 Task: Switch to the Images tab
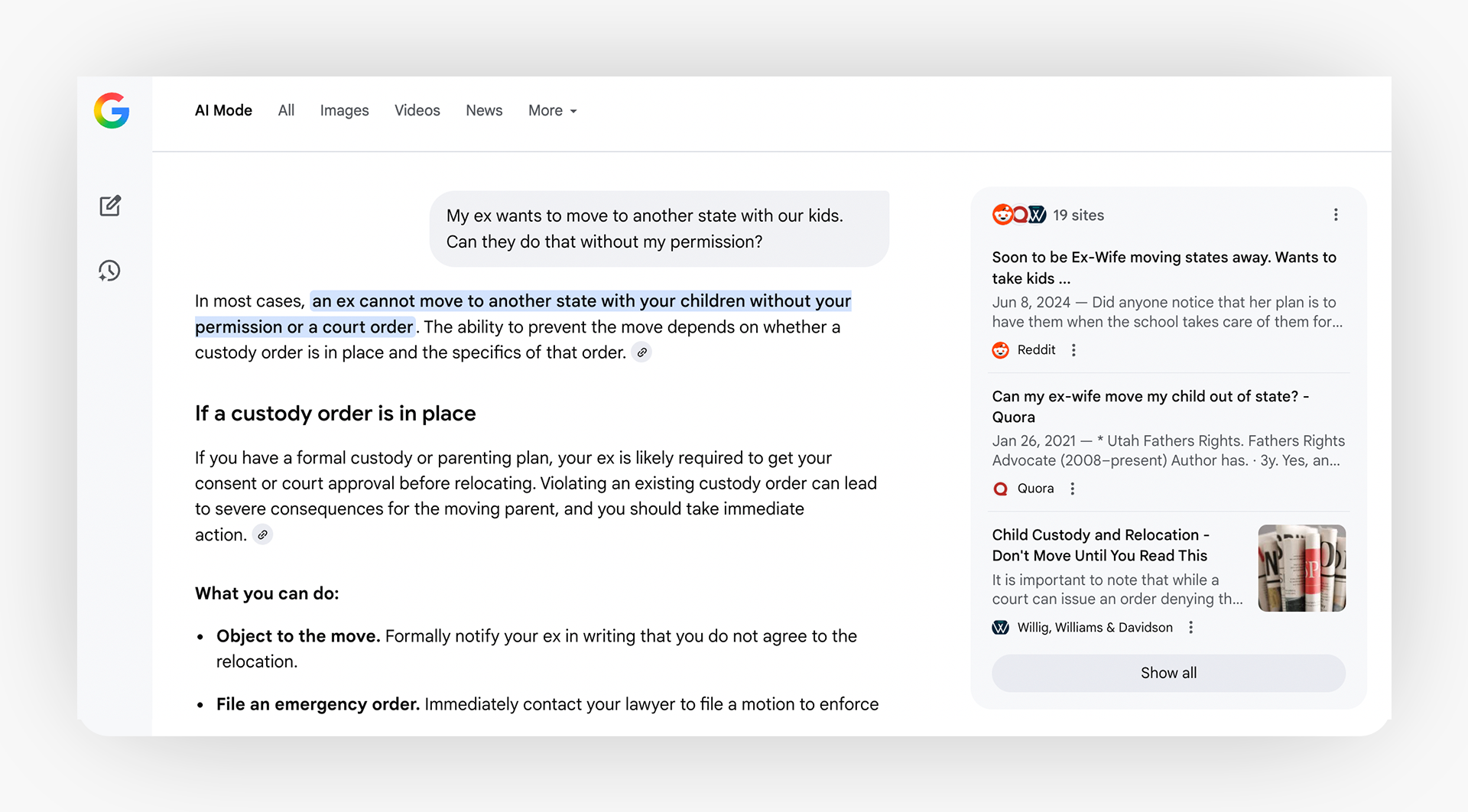[344, 111]
